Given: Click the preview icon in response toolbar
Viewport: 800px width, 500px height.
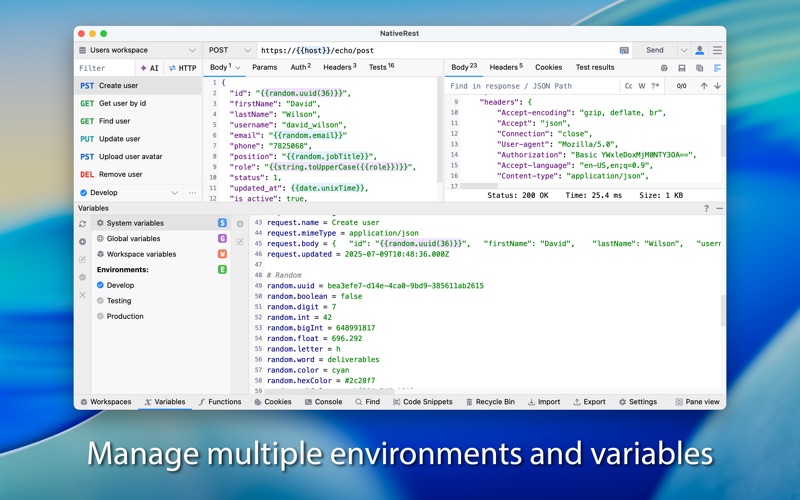Looking at the screenshot, I should click(664, 68).
